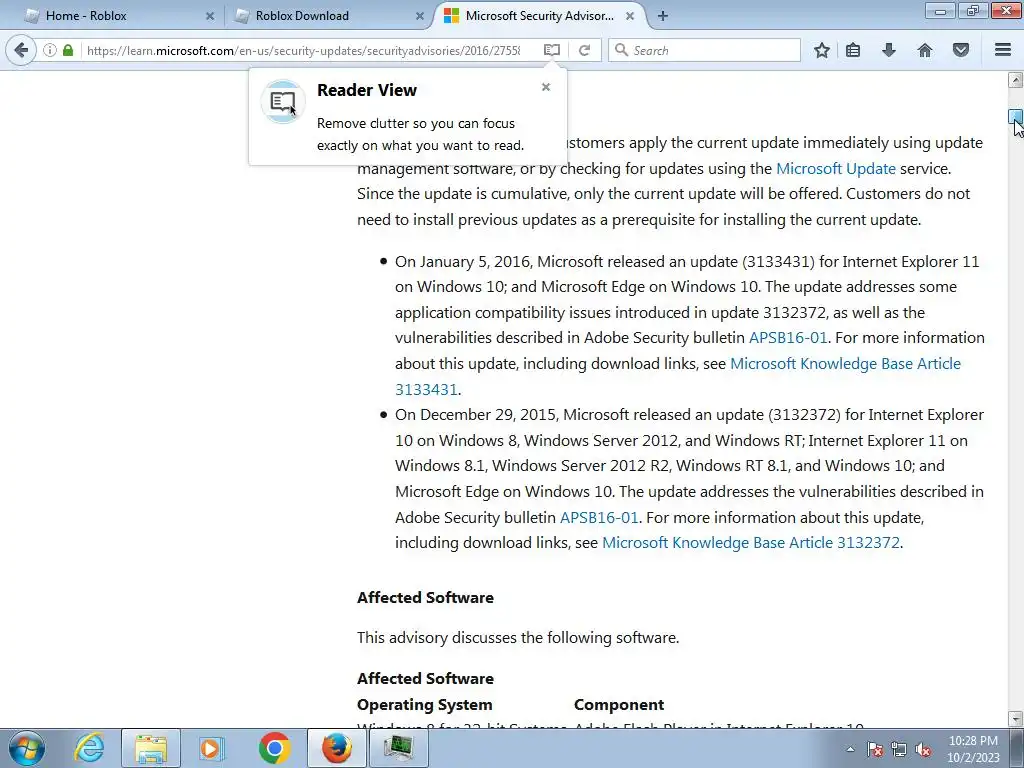Open Windows Media Player taskbar icon

211,748
